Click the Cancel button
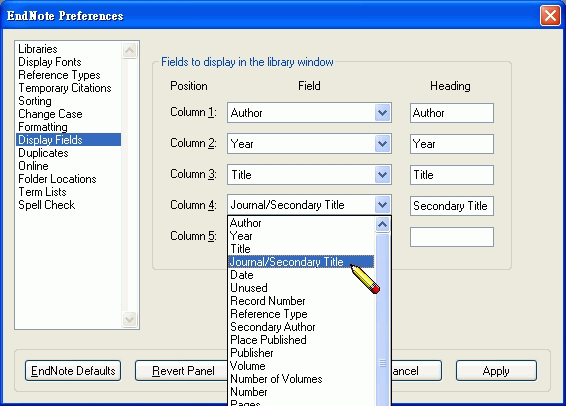Viewport: 566px width, 406px height. pyautogui.click(x=416, y=371)
